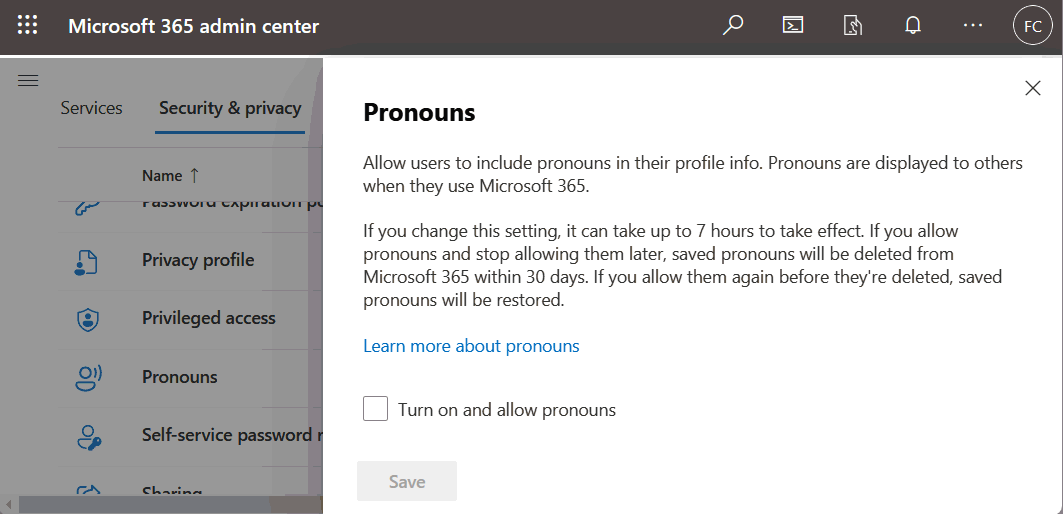
Task: Open Cloud Shell terminal icon
Action: (793, 26)
